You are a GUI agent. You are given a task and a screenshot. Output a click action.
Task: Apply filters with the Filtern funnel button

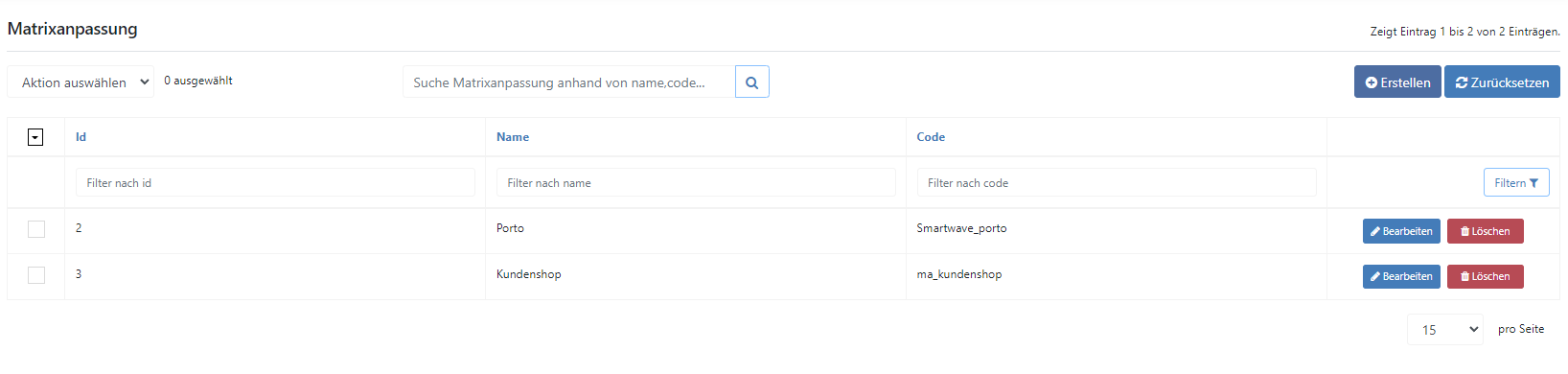1516,183
